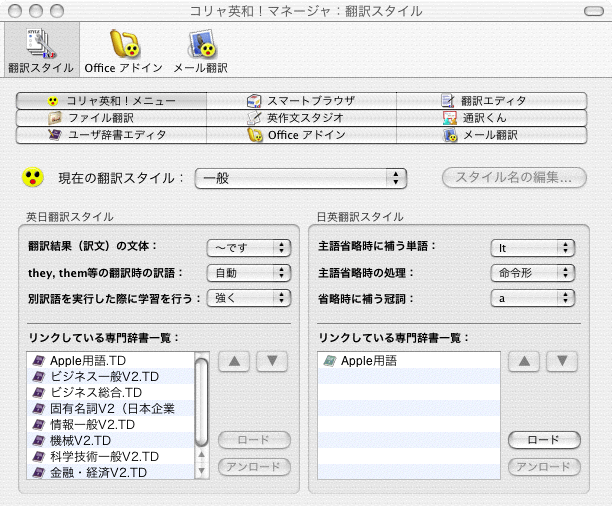This screenshot has height=506, width=612.
Task: Click アンロード in the 英日翻訳スタイル panel
Action: click(254, 467)
